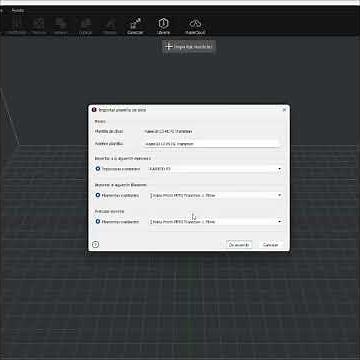Open the RaiseCloud icon in the toolbar

[195, 26]
